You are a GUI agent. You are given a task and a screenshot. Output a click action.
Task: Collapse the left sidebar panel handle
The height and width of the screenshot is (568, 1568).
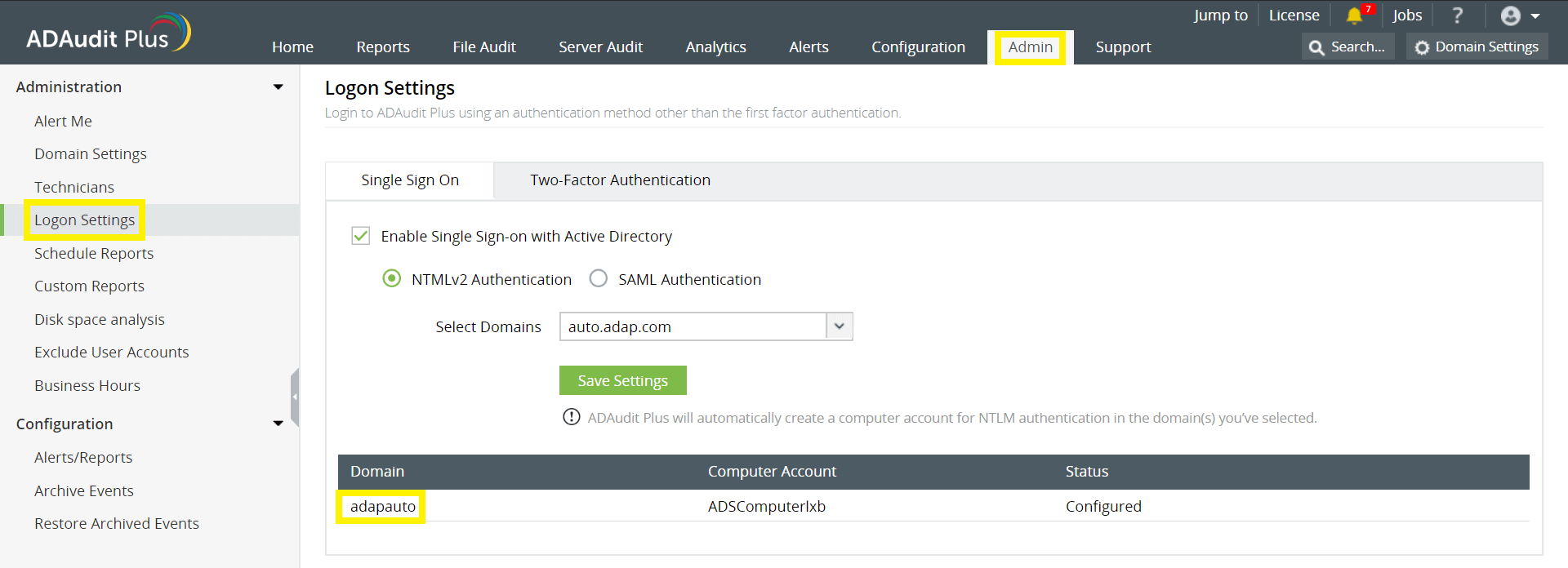coord(295,397)
